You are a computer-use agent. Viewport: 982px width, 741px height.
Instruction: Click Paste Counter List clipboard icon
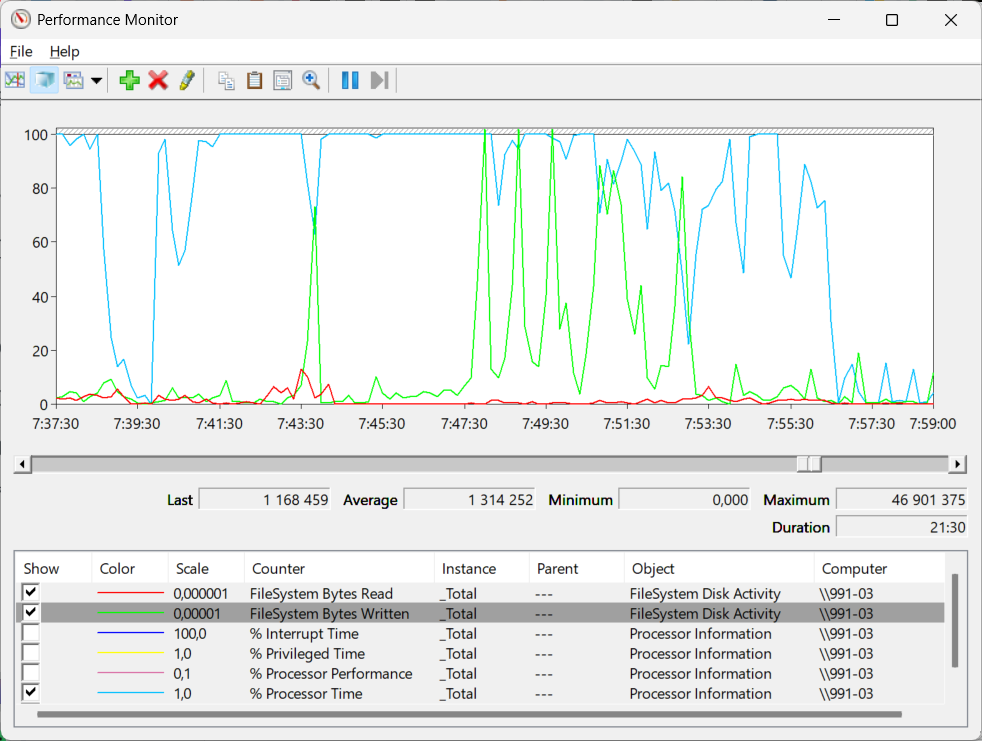click(x=255, y=80)
